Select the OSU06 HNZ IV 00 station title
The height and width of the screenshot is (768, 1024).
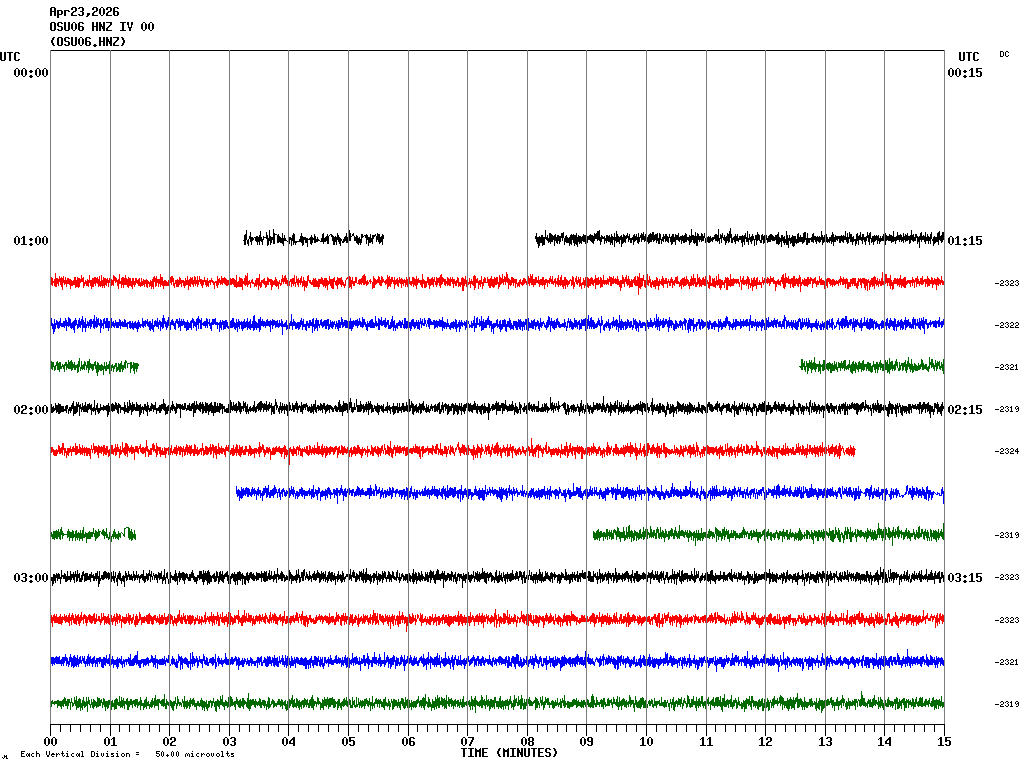pyautogui.click(x=102, y=27)
